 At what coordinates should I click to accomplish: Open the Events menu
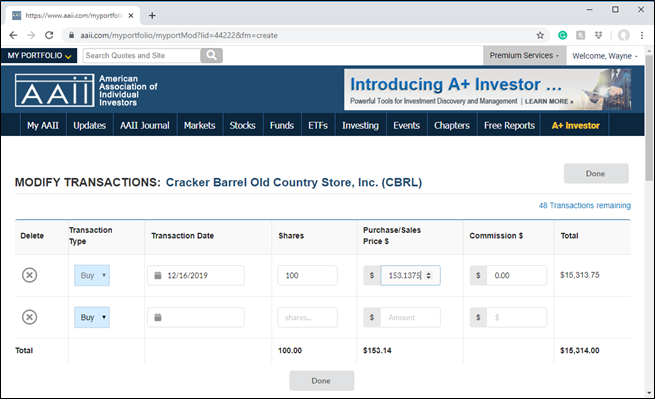(406, 125)
